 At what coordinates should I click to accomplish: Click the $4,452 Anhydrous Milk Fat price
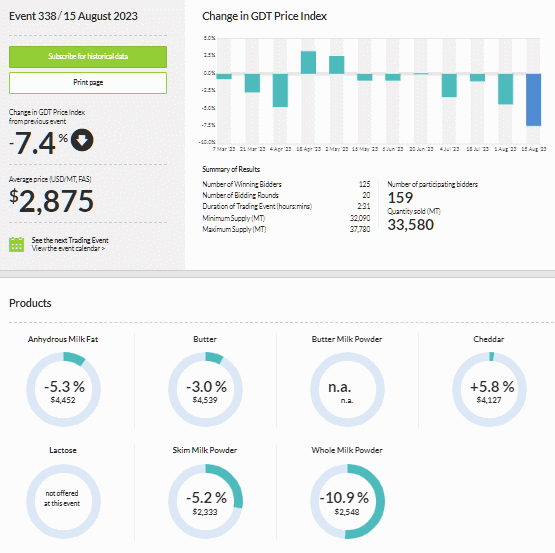(63, 400)
